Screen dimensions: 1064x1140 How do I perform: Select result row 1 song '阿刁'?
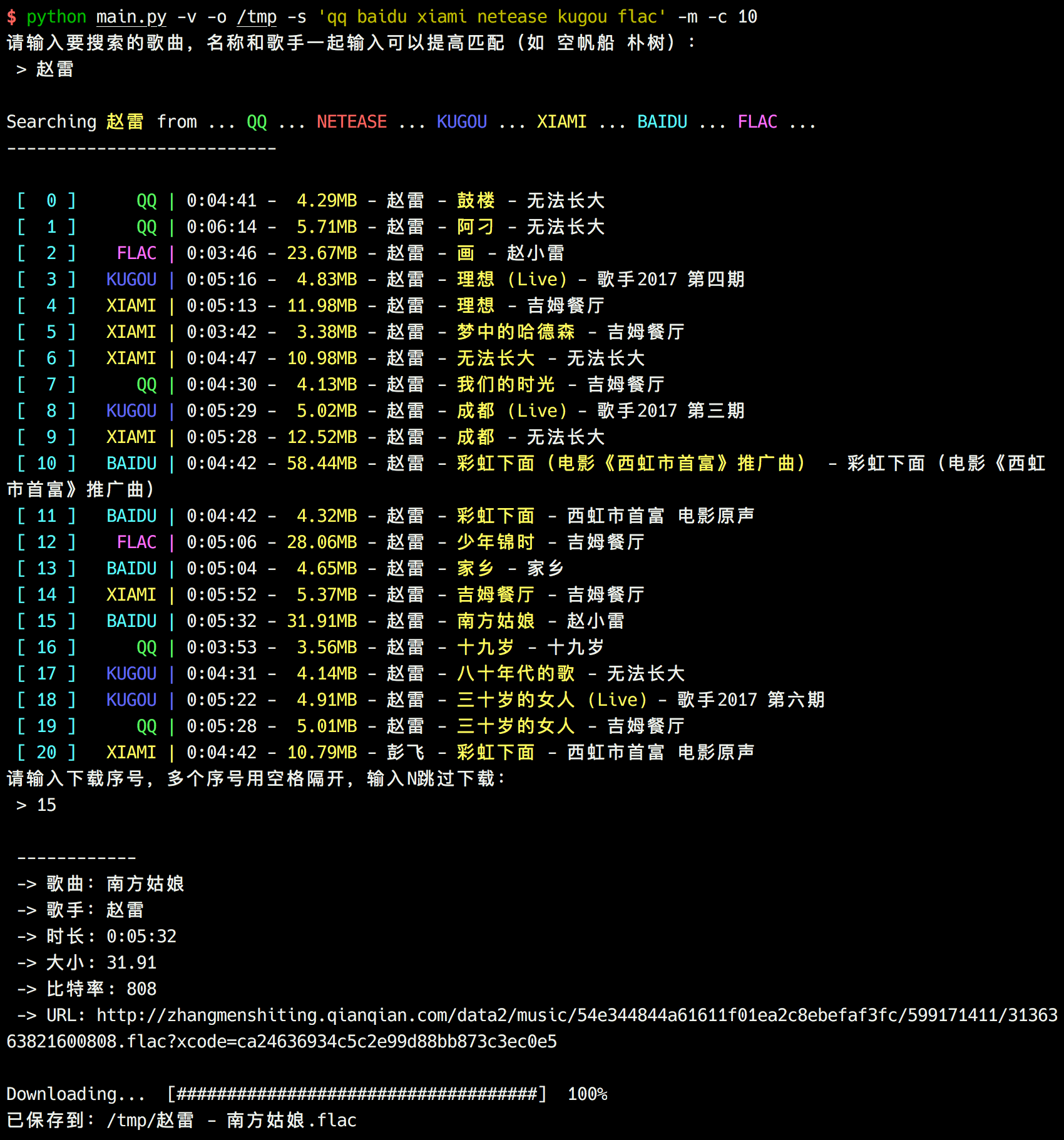(x=476, y=226)
